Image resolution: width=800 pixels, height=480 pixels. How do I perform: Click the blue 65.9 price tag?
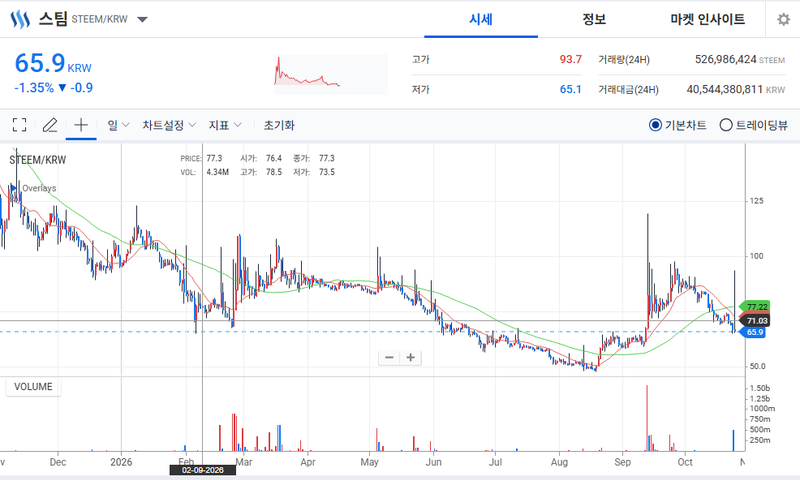point(755,332)
